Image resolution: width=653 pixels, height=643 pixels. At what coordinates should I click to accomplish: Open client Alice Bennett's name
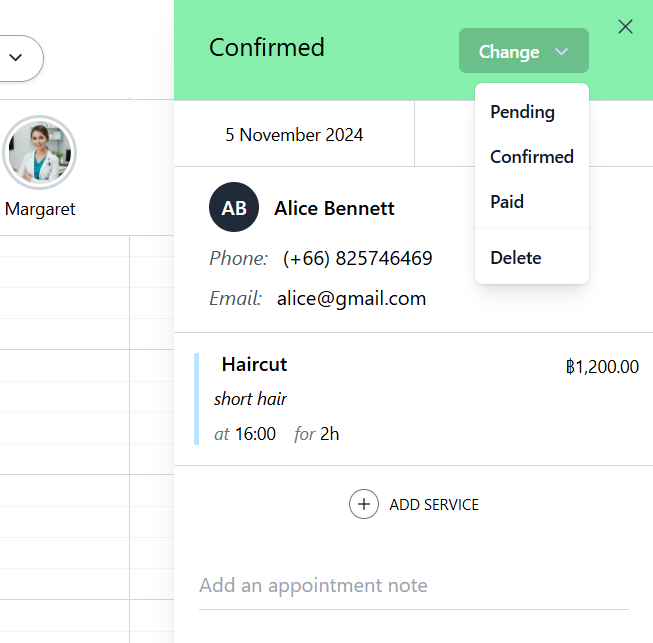coord(334,208)
